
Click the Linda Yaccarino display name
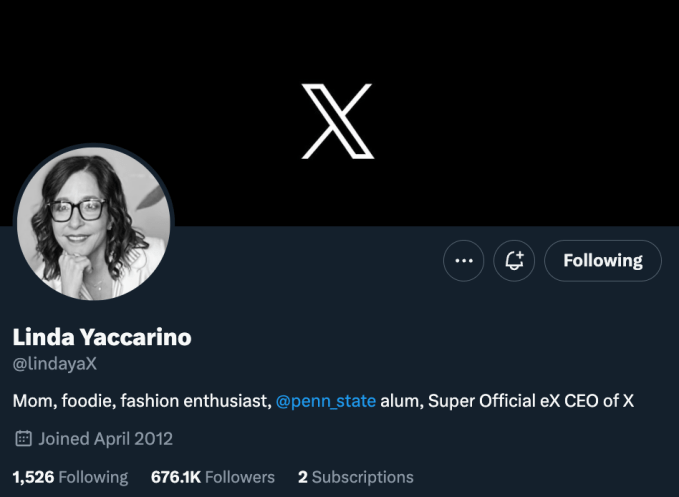102,337
